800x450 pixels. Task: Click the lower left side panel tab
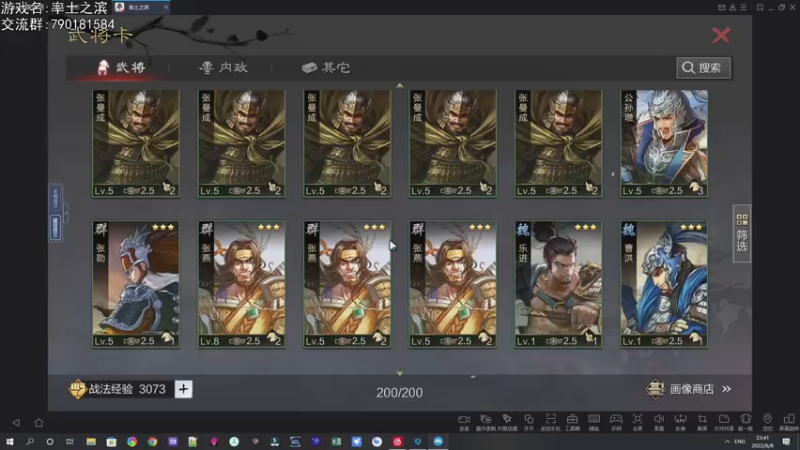point(55,227)
